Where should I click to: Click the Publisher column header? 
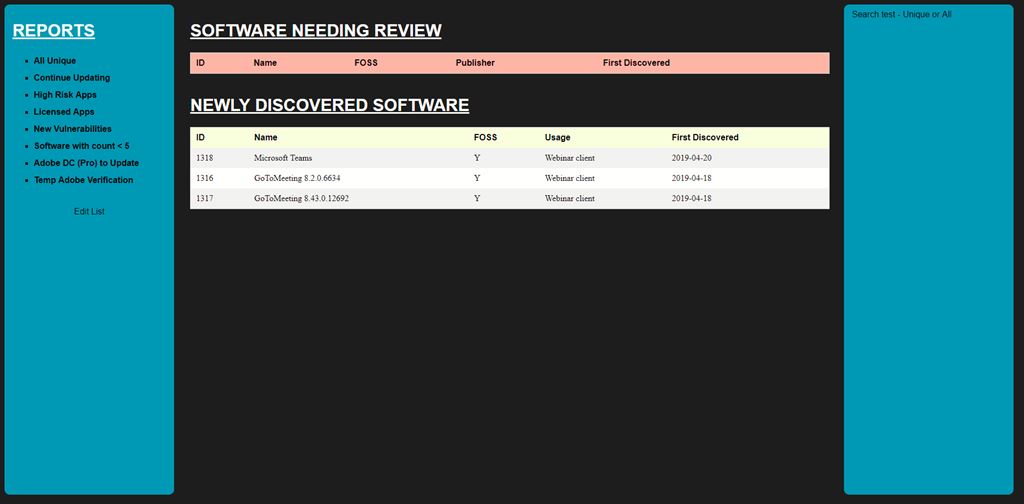(x=475, y=63)
